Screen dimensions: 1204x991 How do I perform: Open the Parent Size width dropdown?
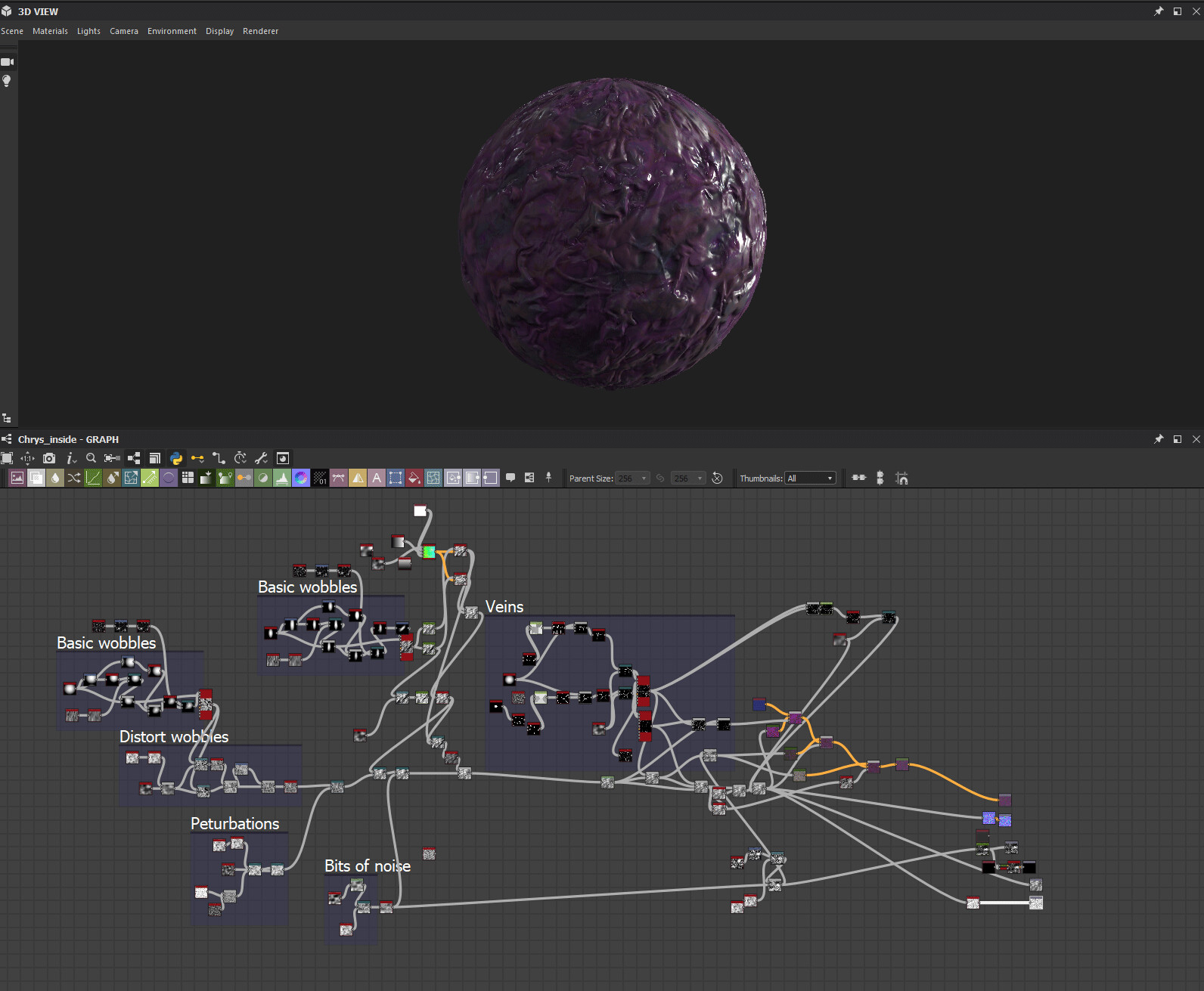coord(633,478)
